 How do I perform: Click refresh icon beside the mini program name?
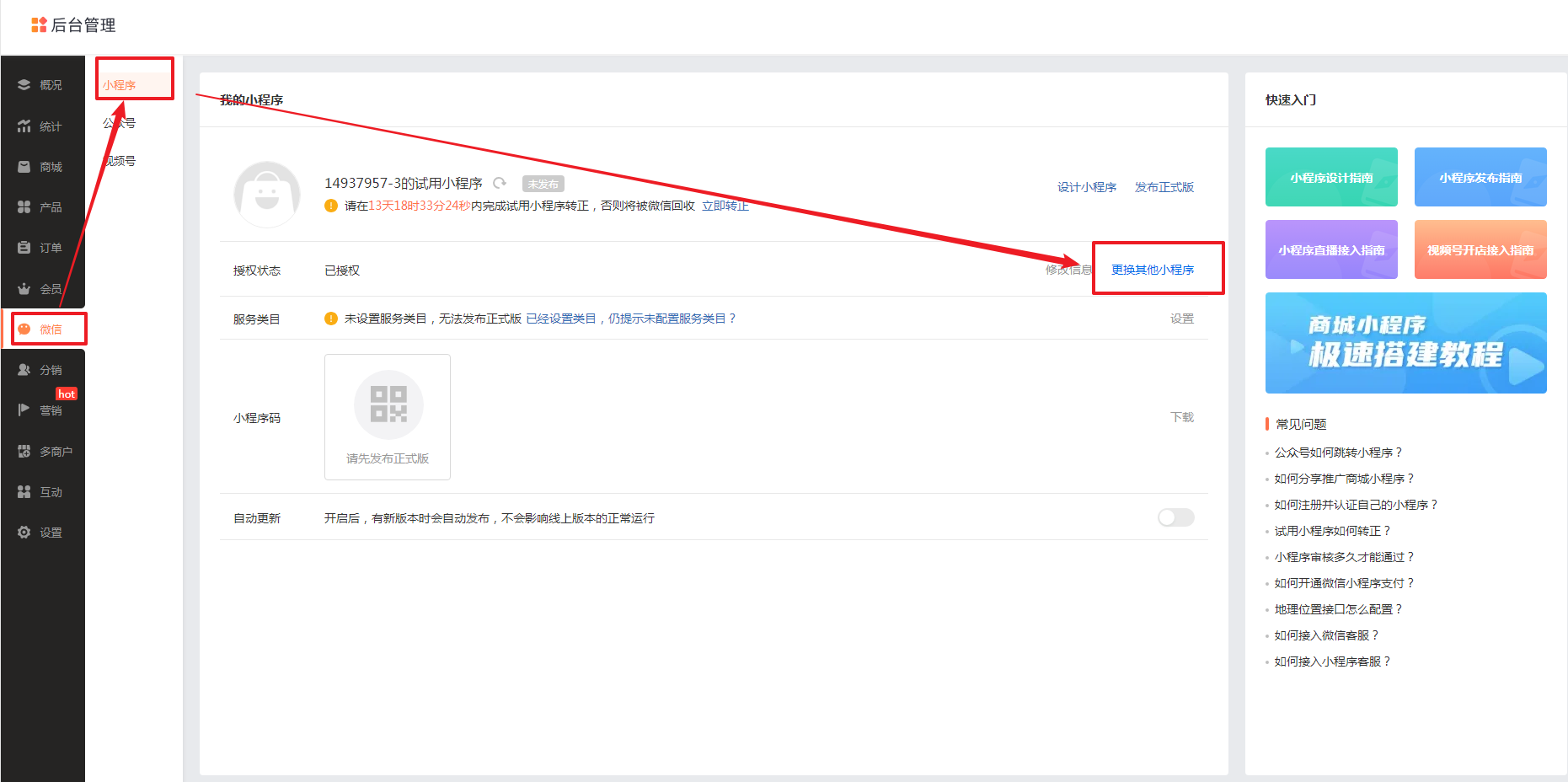pyautogui.click(x=500, y=183)
